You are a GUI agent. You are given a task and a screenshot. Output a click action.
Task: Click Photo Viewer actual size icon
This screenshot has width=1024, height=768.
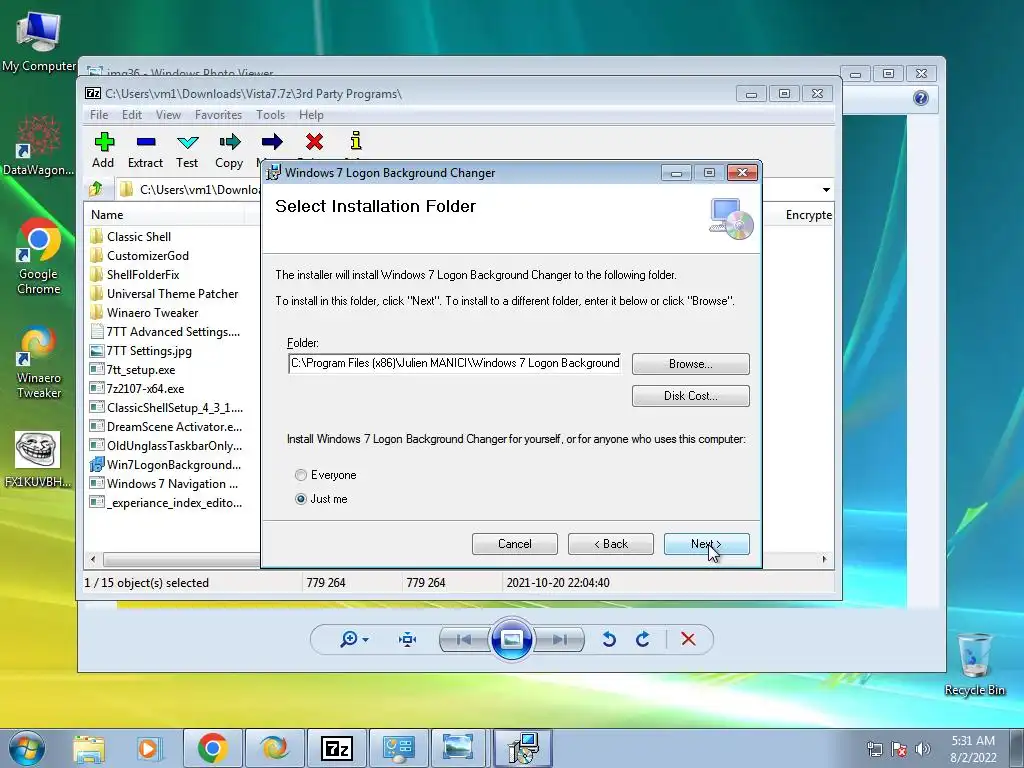[408, 639]
